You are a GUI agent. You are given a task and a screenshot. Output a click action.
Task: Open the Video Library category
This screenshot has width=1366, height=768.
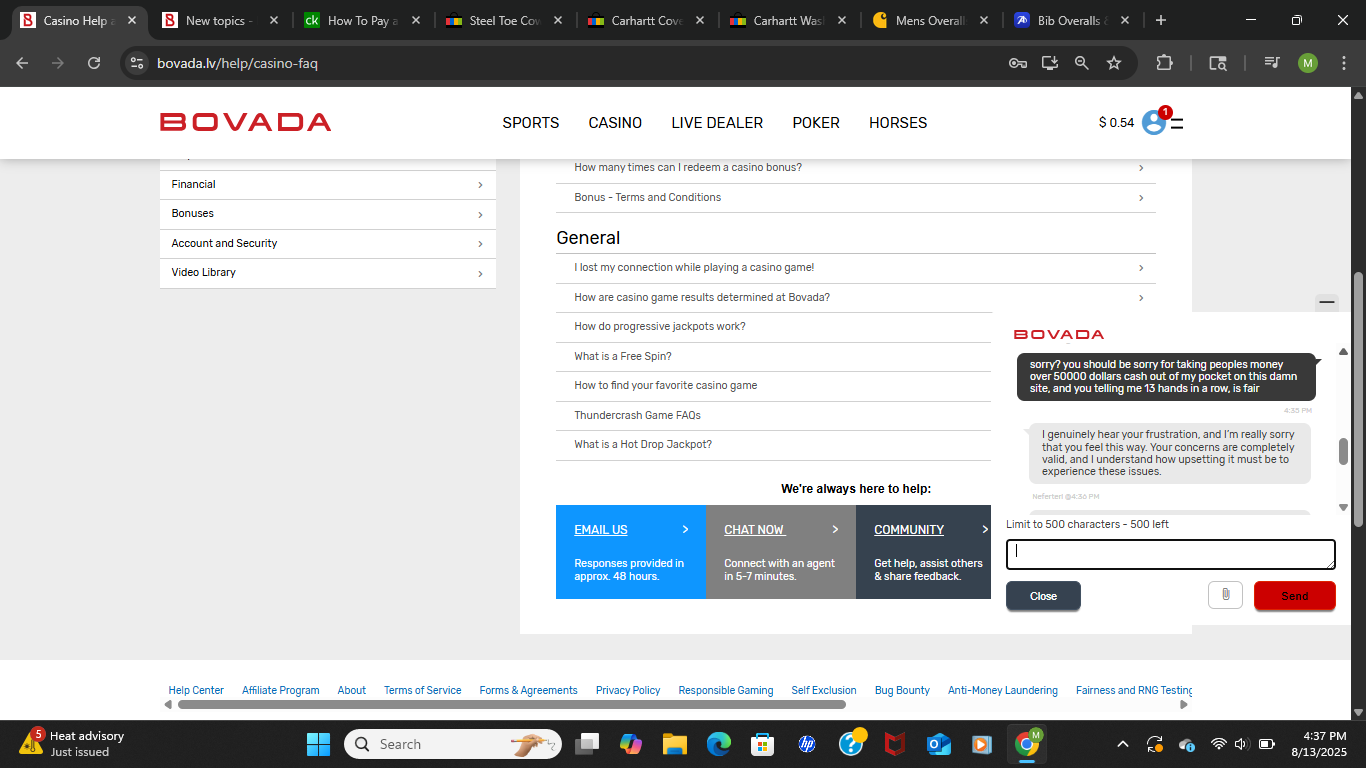pyautogui.click(x=327, y=273)
